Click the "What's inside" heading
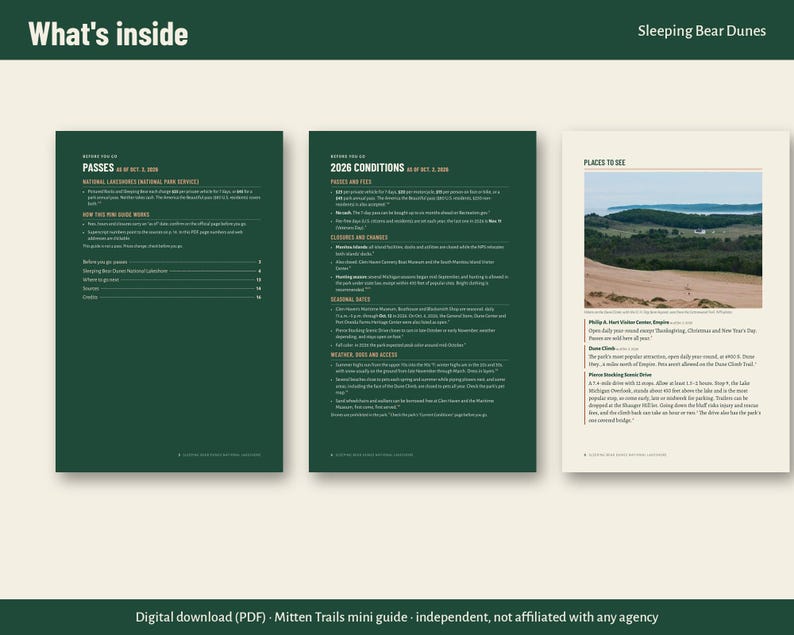Viewport: 794px width, 635px height. tap(108, 34)
